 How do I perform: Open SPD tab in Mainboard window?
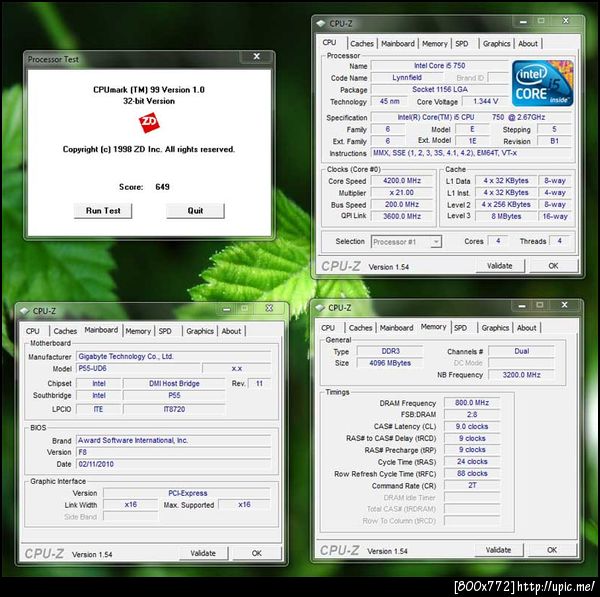pyautogui.click(x=165, y=331)
